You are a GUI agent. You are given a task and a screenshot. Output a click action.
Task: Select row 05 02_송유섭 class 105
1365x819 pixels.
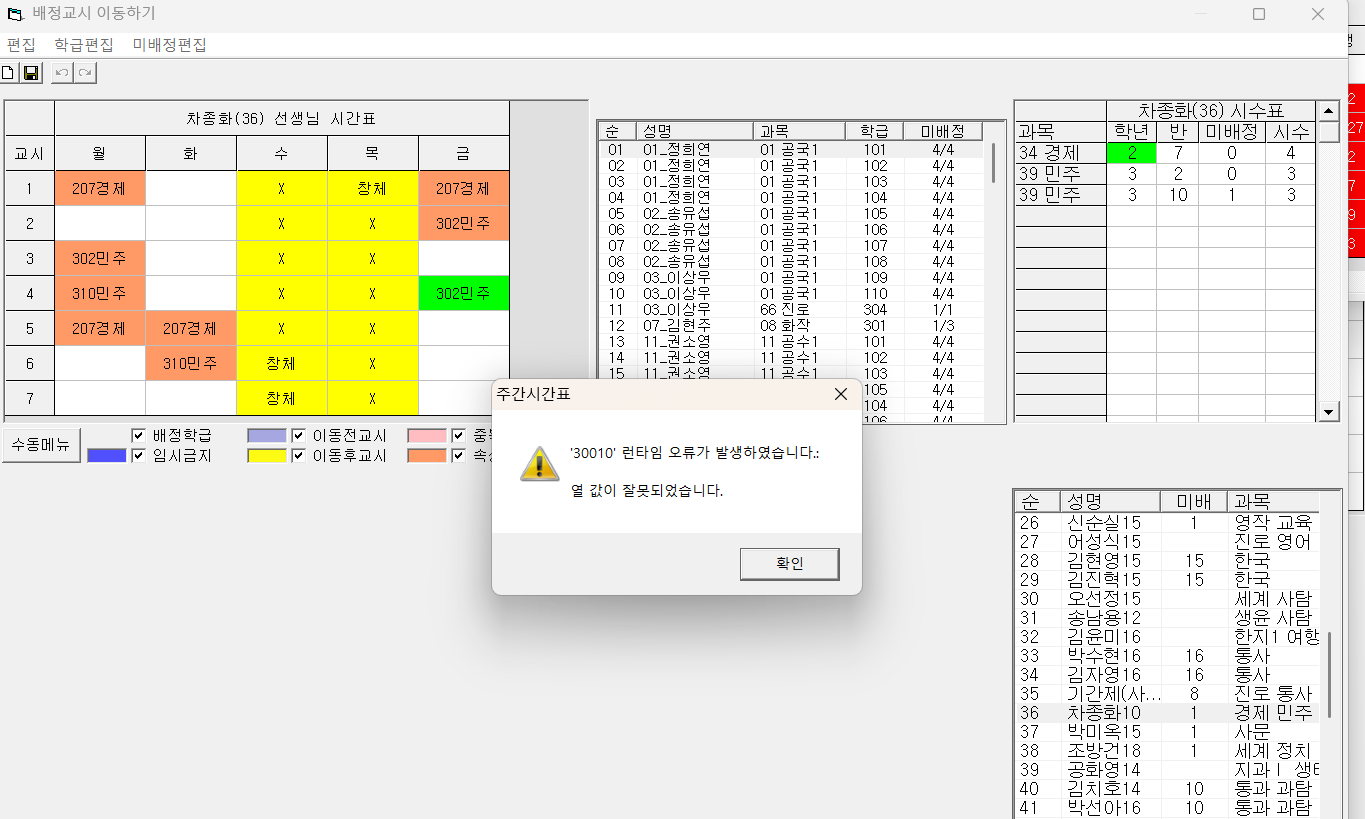click(x=790, y=213)
